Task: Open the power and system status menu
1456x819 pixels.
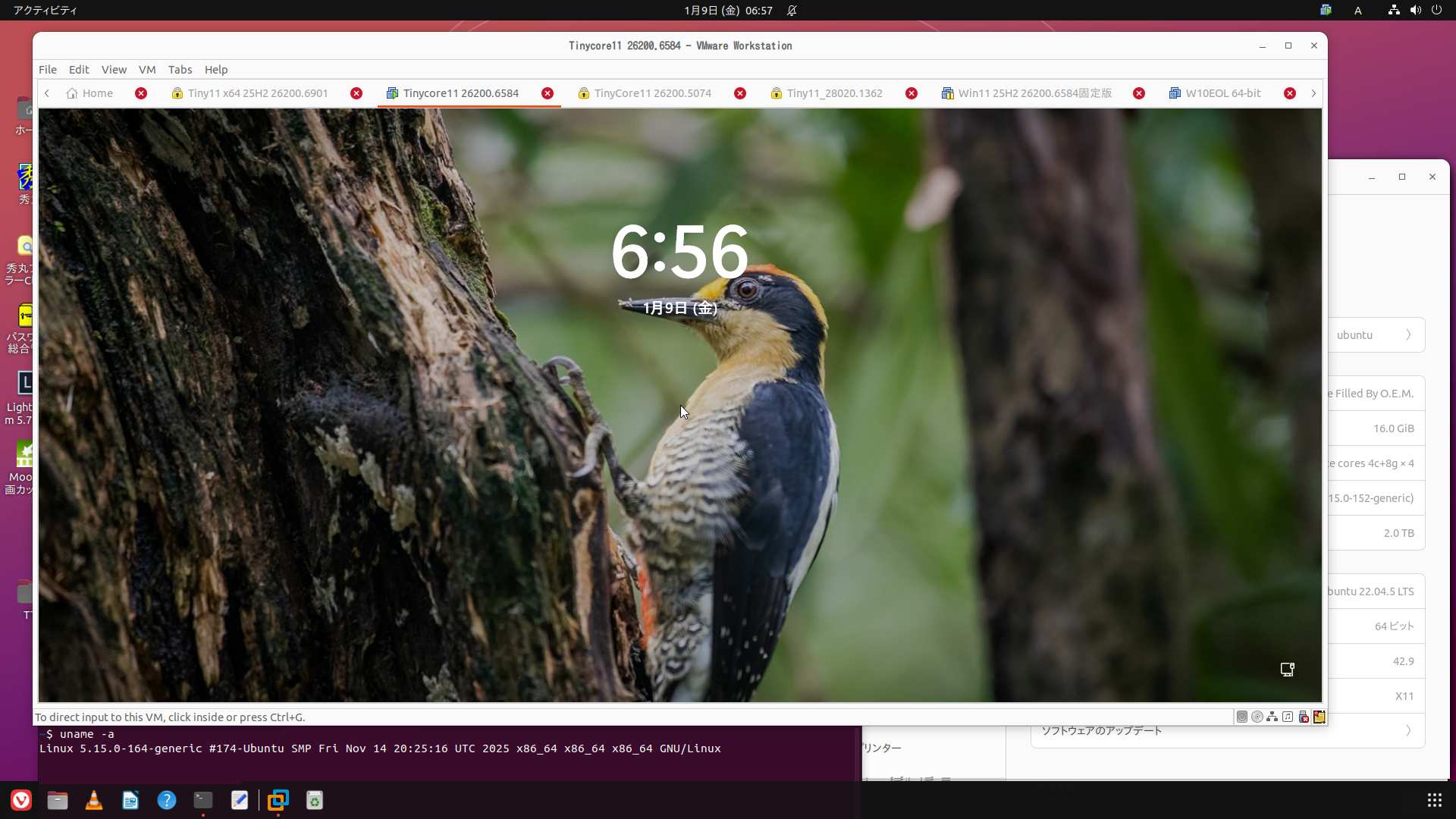Action: coord(1436,11)
